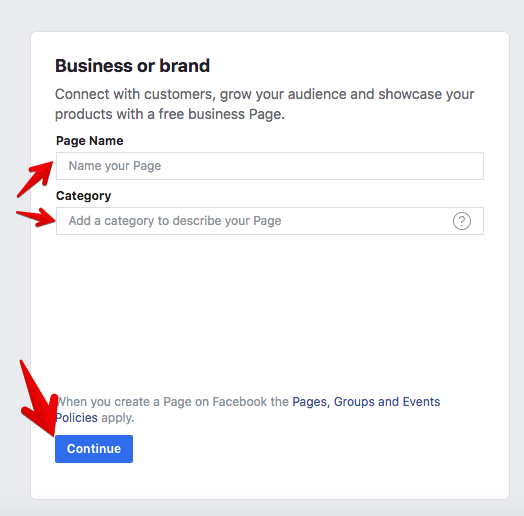Click the Business or brand heading
This screenshot has height=516, width=524.
point(132,66)
